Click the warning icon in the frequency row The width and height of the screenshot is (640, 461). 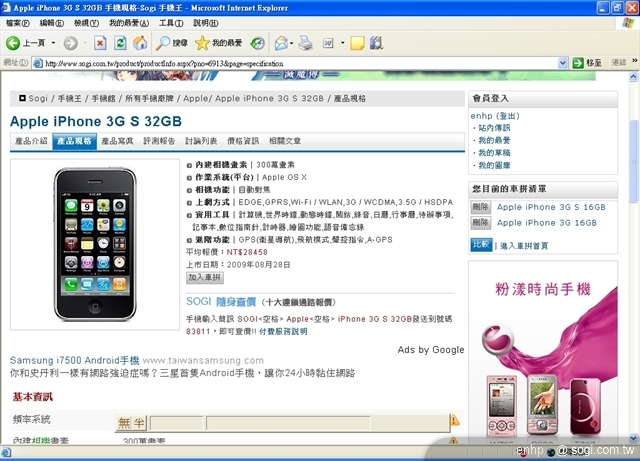coord(454,420)
